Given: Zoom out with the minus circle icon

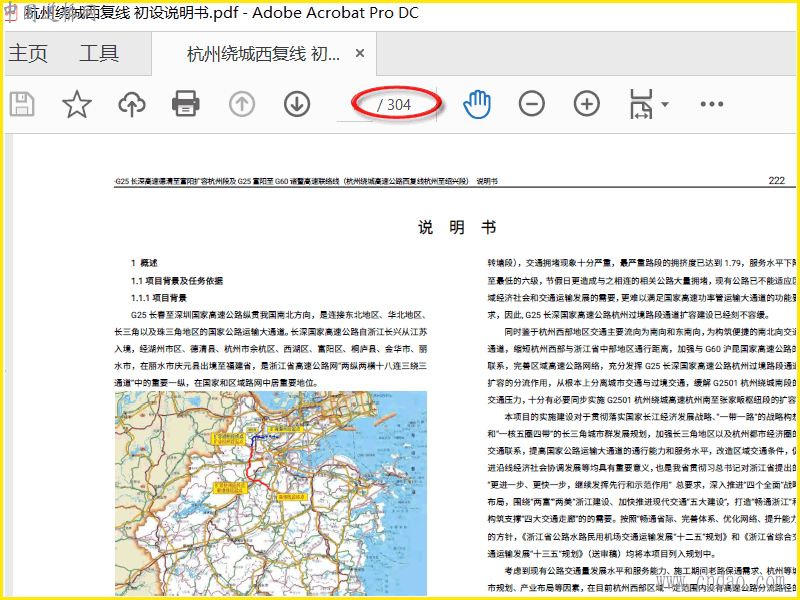Looking at the screenshot, I should coord(532,104).
